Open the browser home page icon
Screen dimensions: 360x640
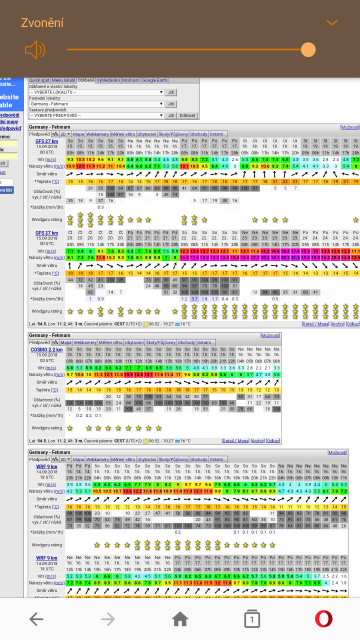click(180, 619)
